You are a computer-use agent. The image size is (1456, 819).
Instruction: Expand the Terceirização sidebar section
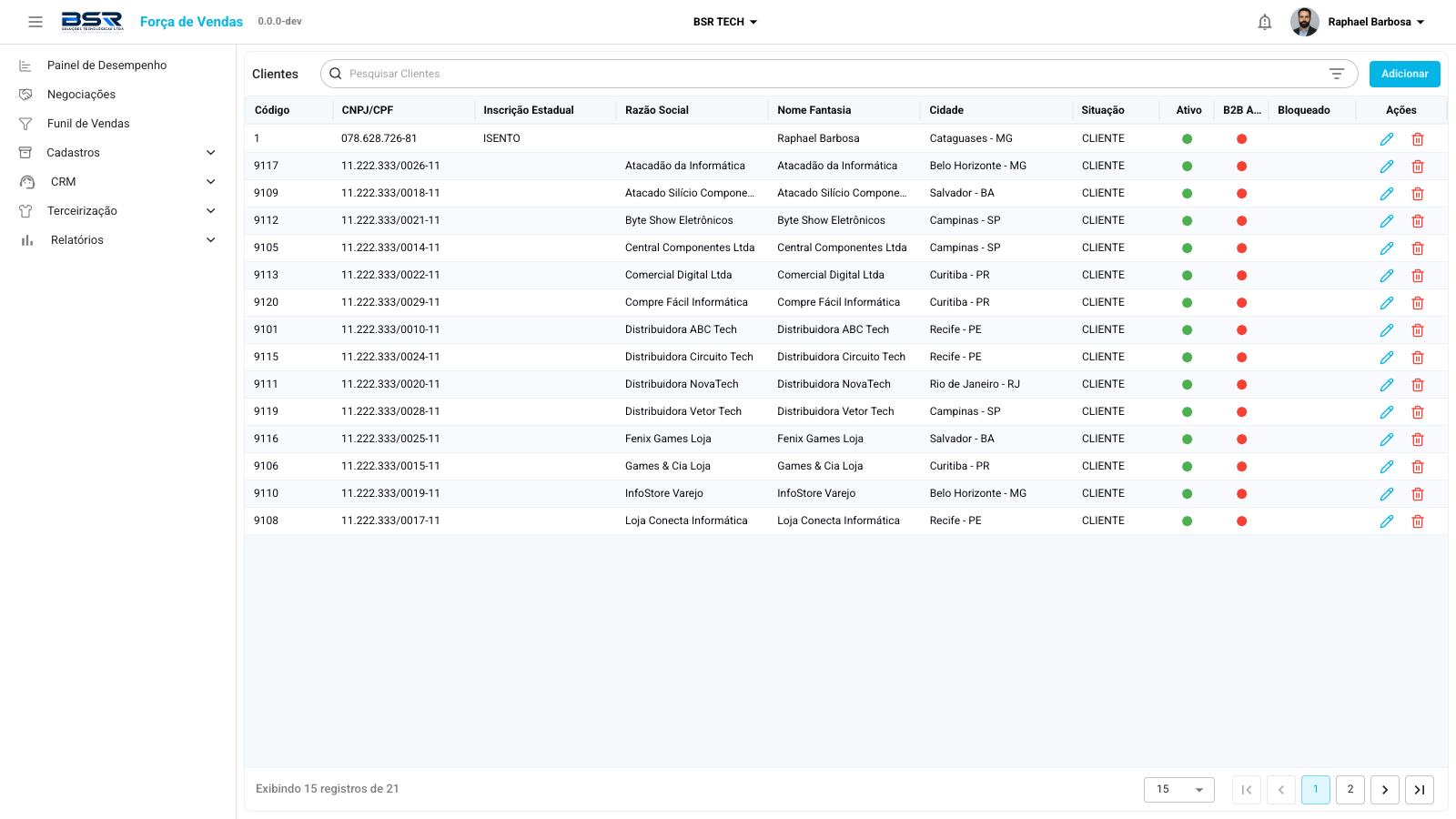[x=118, y=211]
